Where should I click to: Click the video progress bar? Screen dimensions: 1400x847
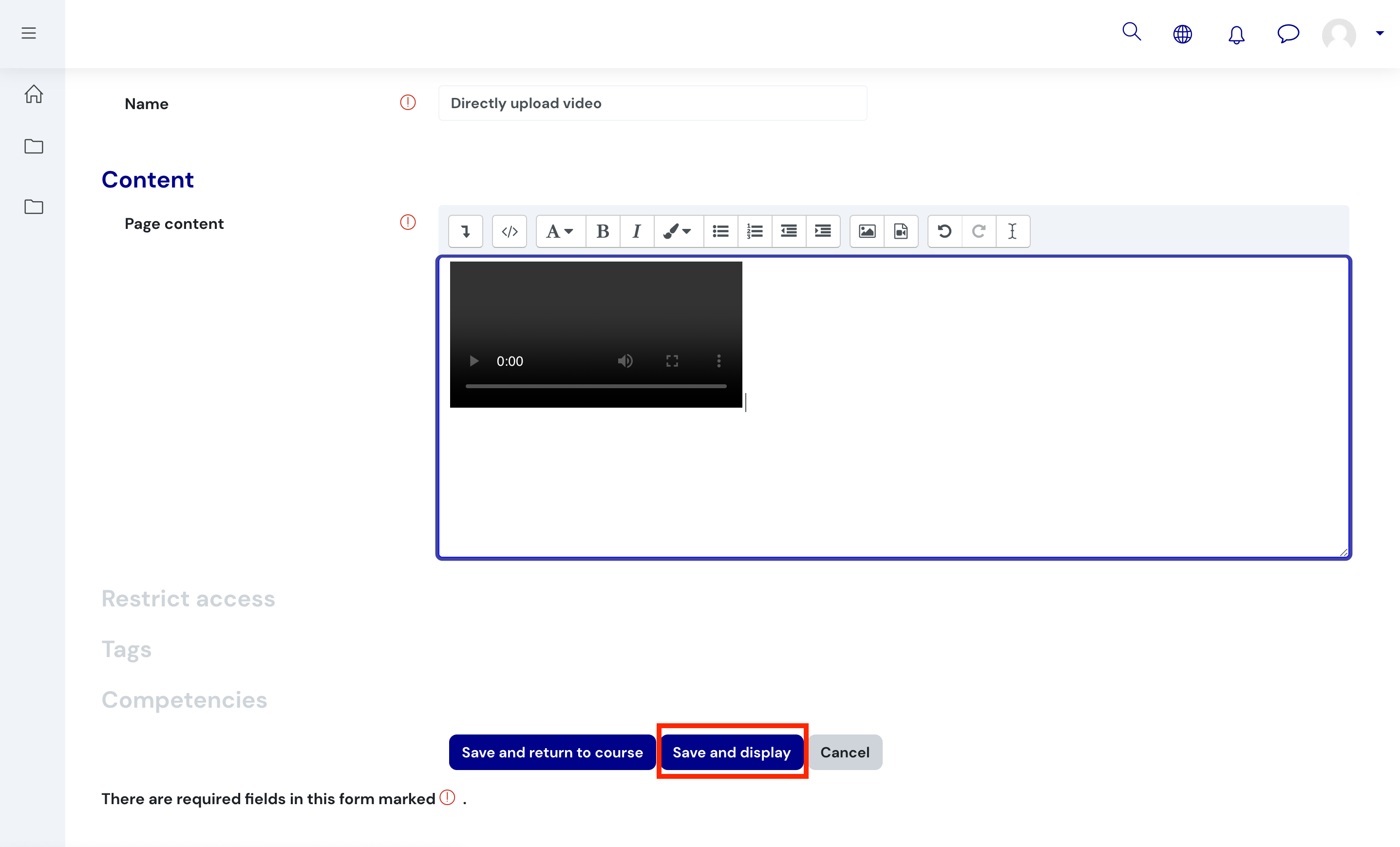click(x=596, y=386)
